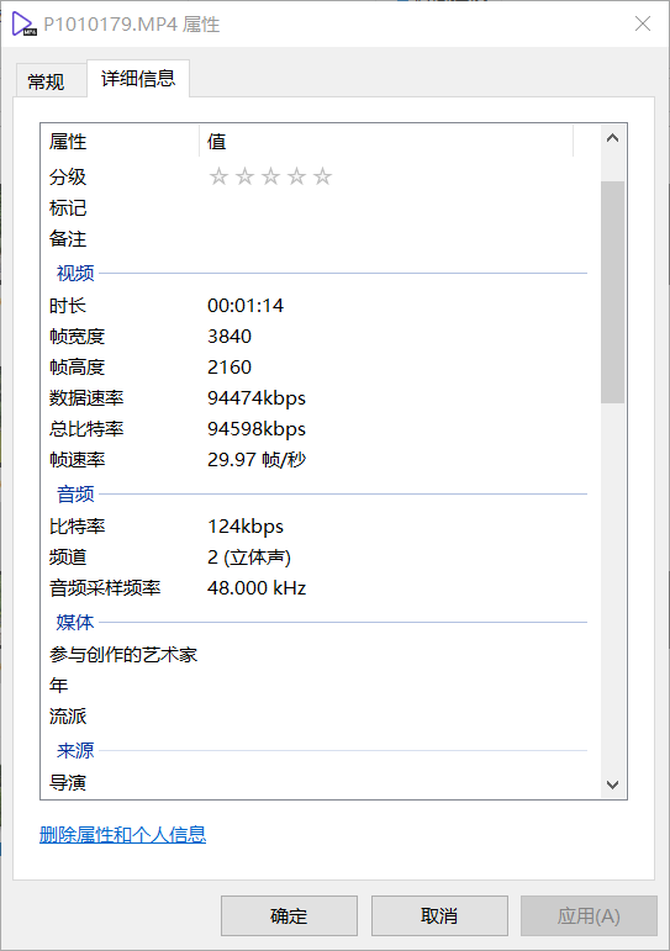Set rating to three stars

coord(270,177)
